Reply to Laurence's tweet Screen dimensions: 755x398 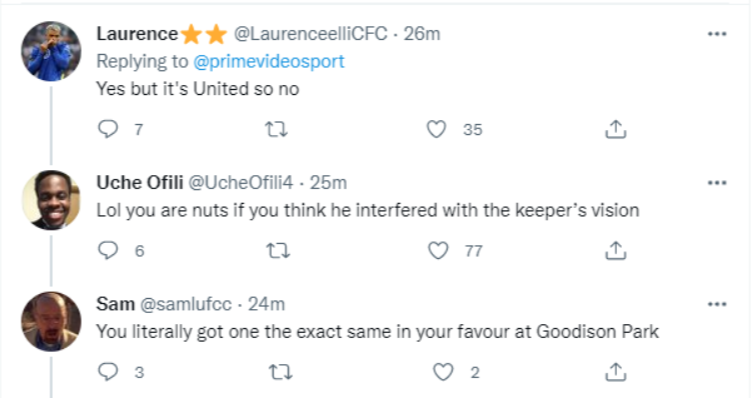coord(108,129)
